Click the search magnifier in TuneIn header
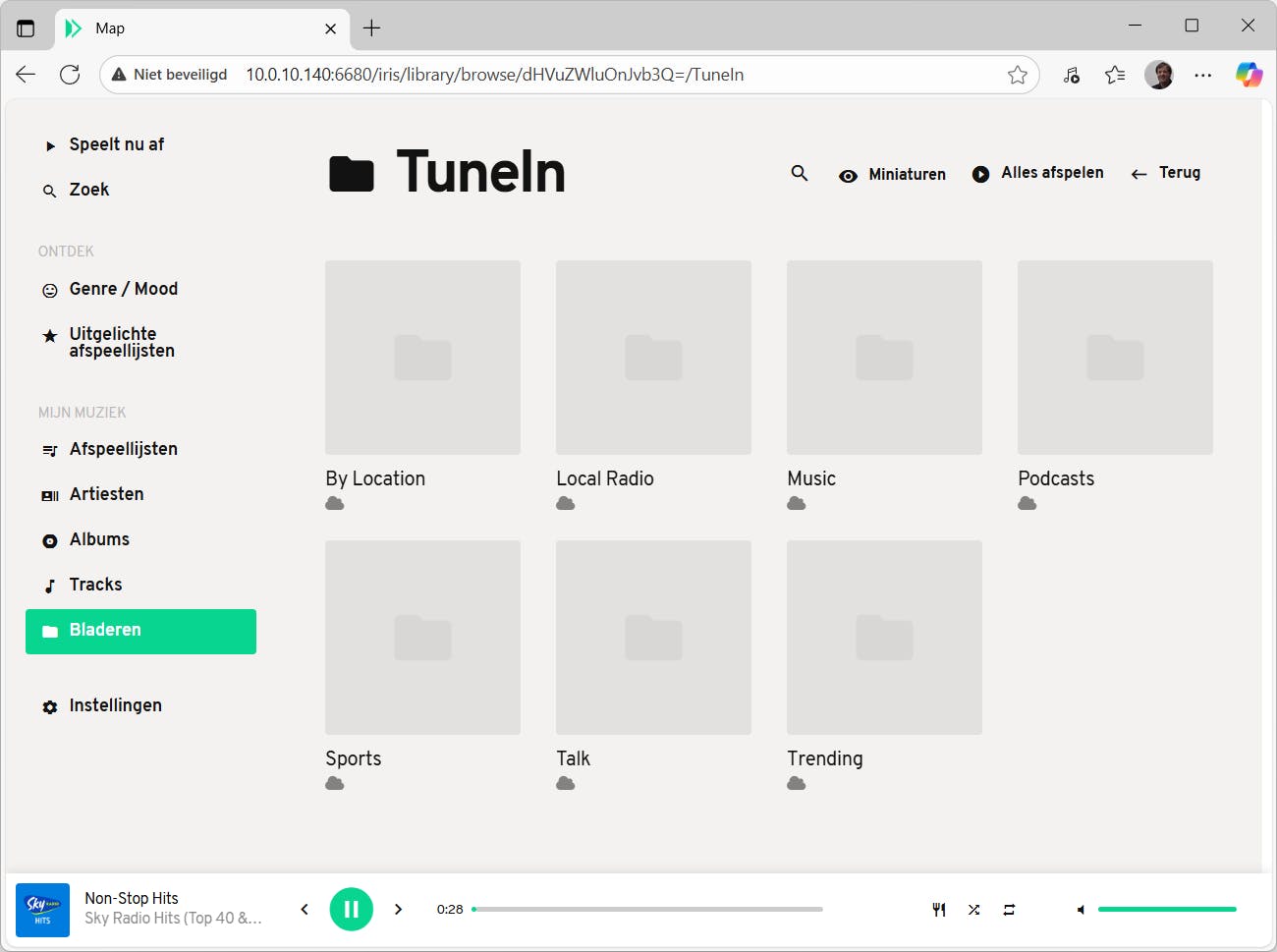Screen dimensions: 1277x952 (x=800, y=173)
